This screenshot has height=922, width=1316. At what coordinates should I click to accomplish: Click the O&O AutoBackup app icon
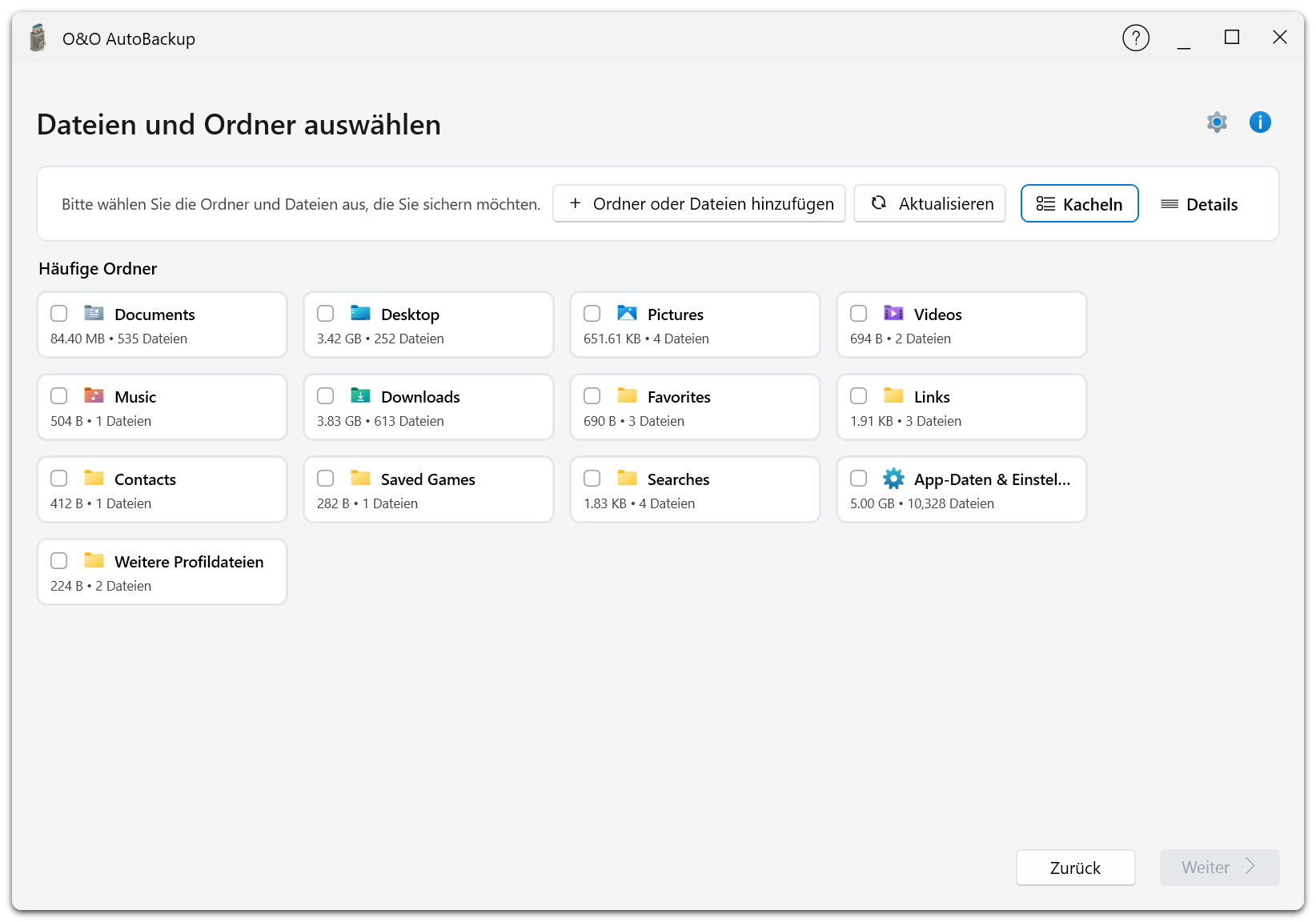[x=38, y=38]
